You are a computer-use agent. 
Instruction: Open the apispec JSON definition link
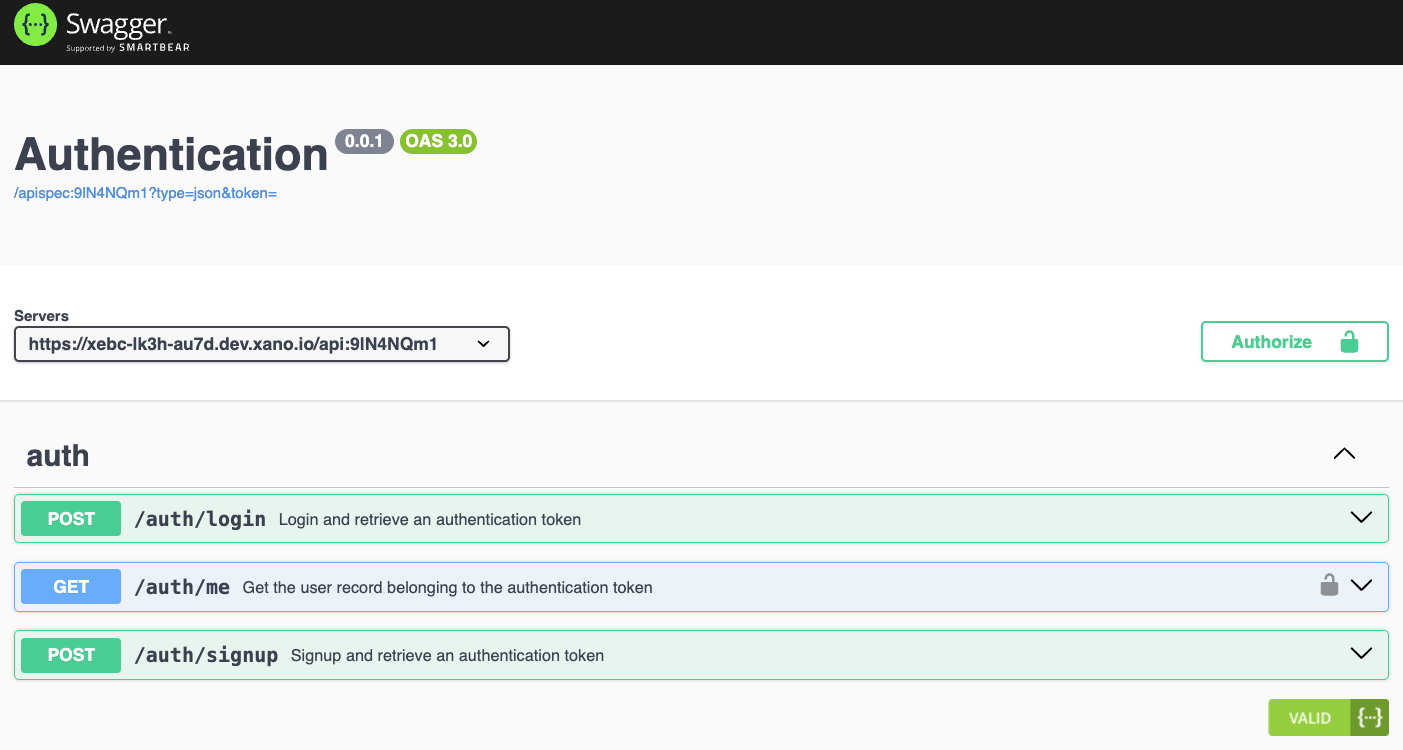pyautogui.click(x=146, y=192)
